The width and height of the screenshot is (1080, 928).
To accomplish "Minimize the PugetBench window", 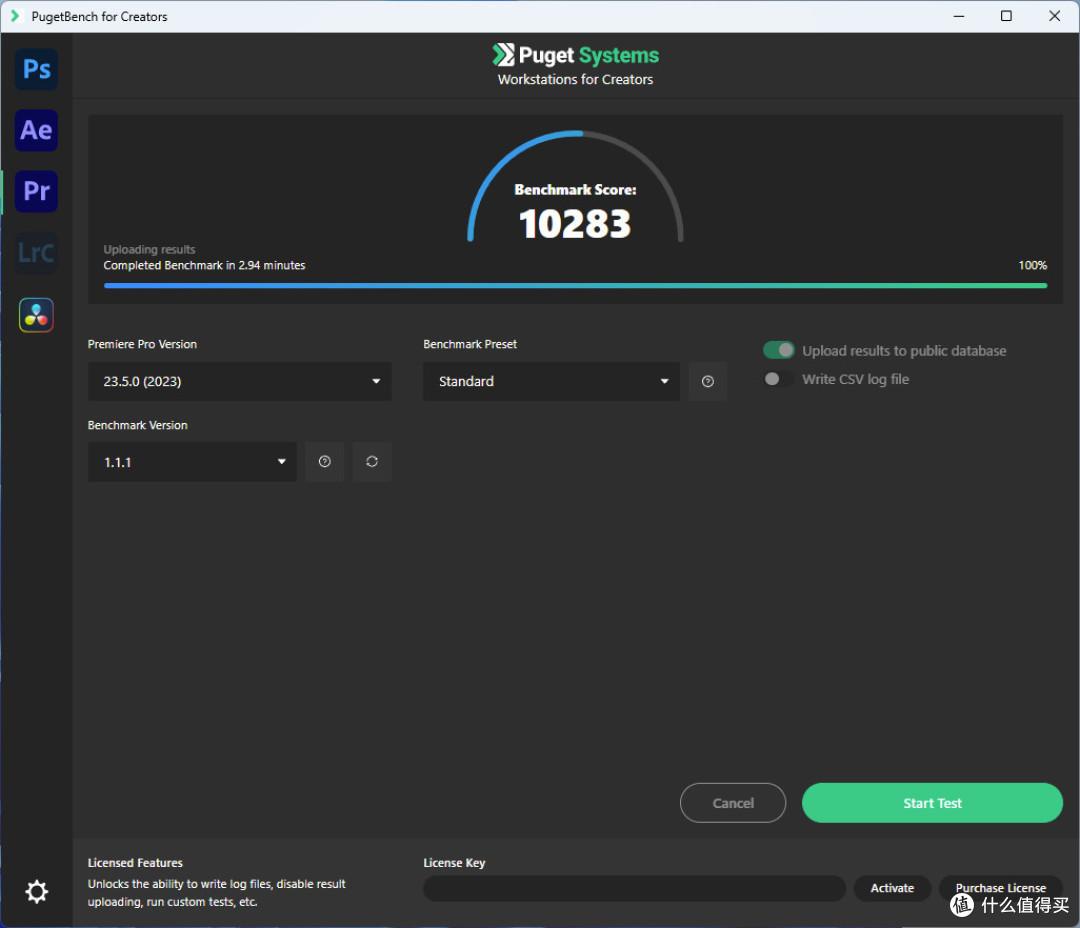I will (958, 16).
